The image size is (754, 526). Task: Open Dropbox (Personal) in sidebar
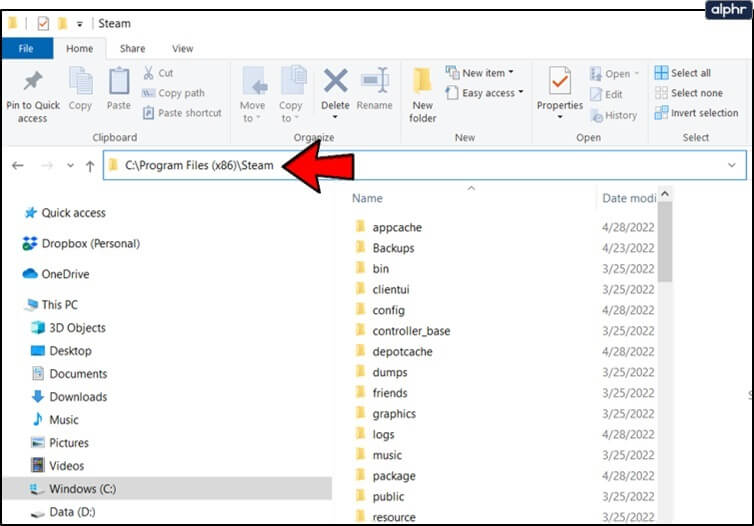click(81, 244)
